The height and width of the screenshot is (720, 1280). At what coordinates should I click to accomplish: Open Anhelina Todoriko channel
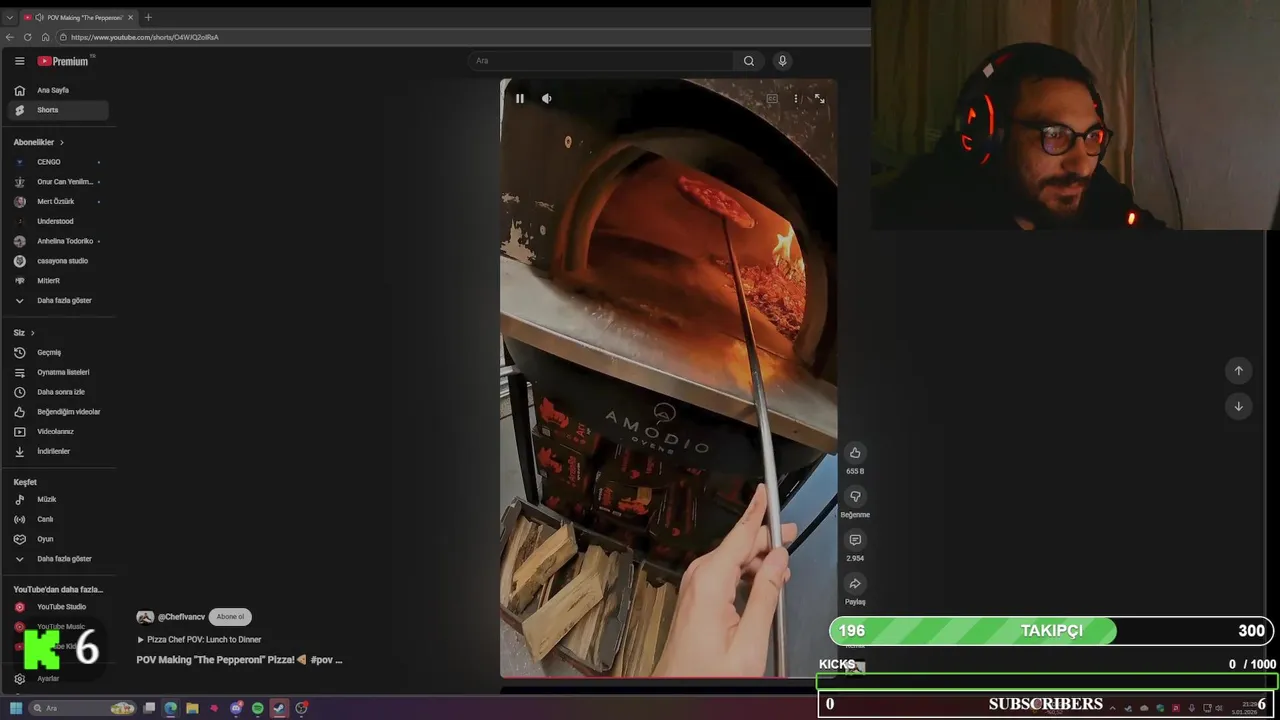tap(58, 241)
